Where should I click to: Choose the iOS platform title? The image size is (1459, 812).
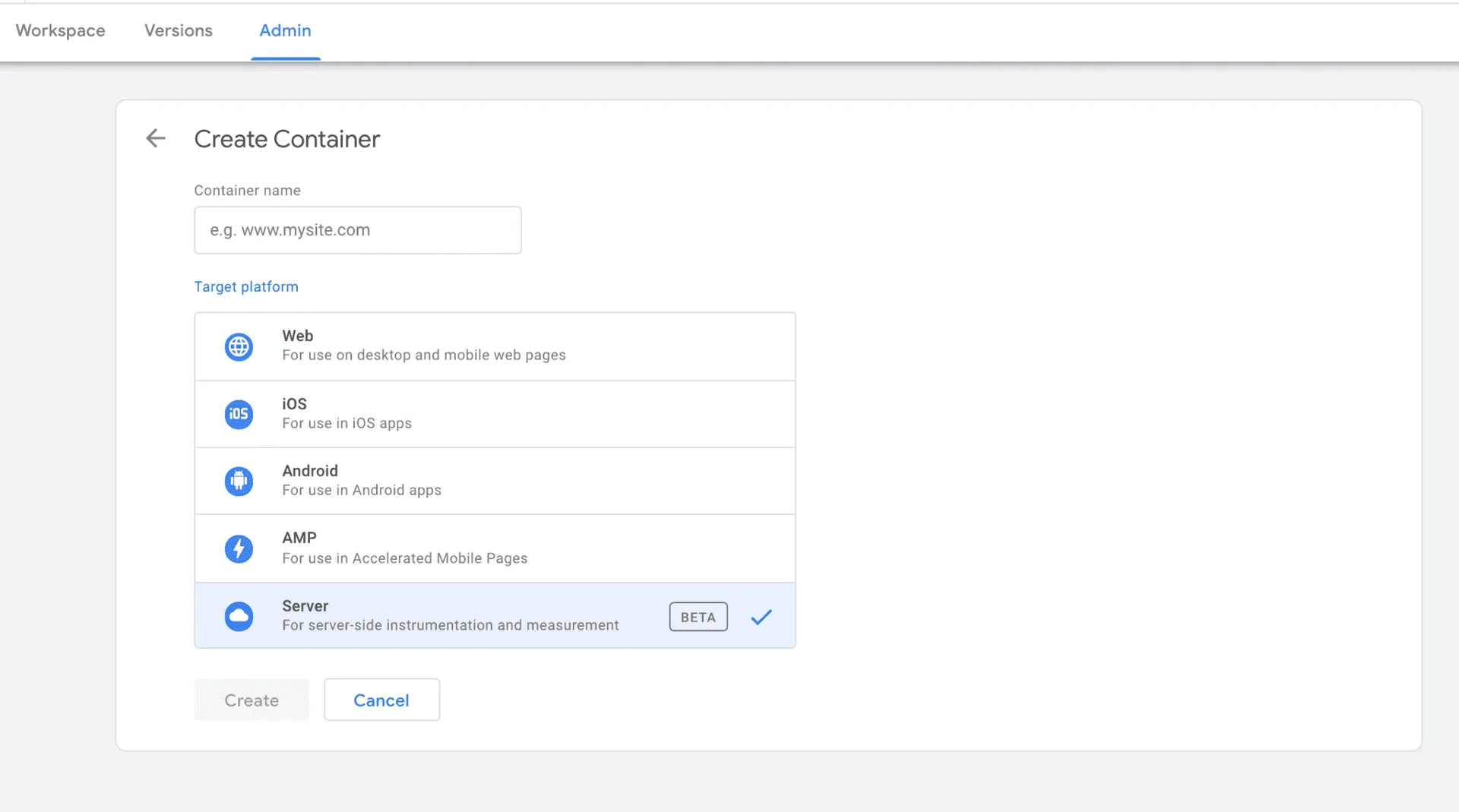click(x=295, y=404)
